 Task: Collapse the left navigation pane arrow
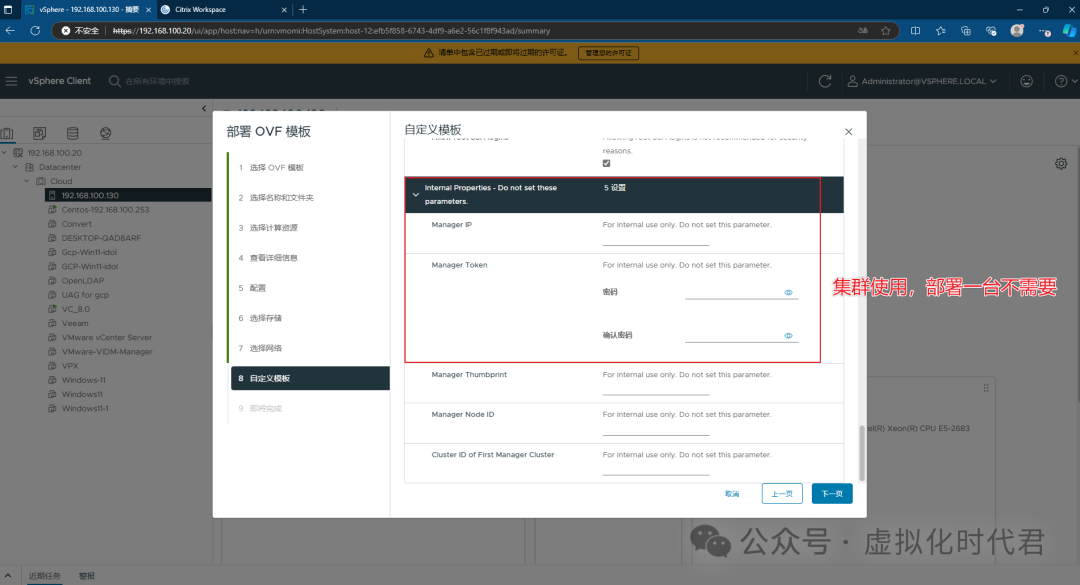tap(204, 108)
